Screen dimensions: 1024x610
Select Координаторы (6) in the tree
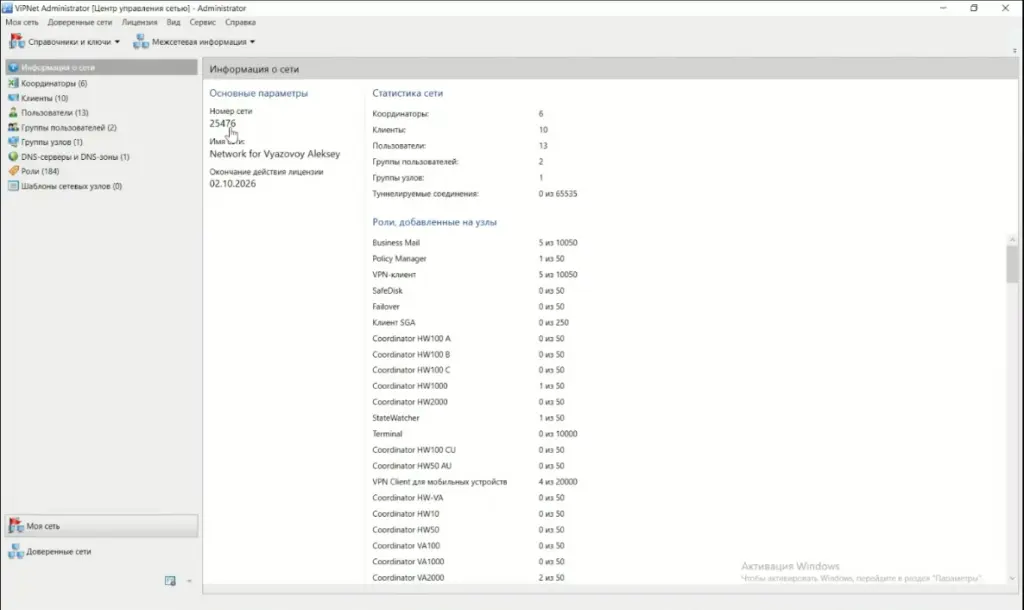[x=54, y=83]
